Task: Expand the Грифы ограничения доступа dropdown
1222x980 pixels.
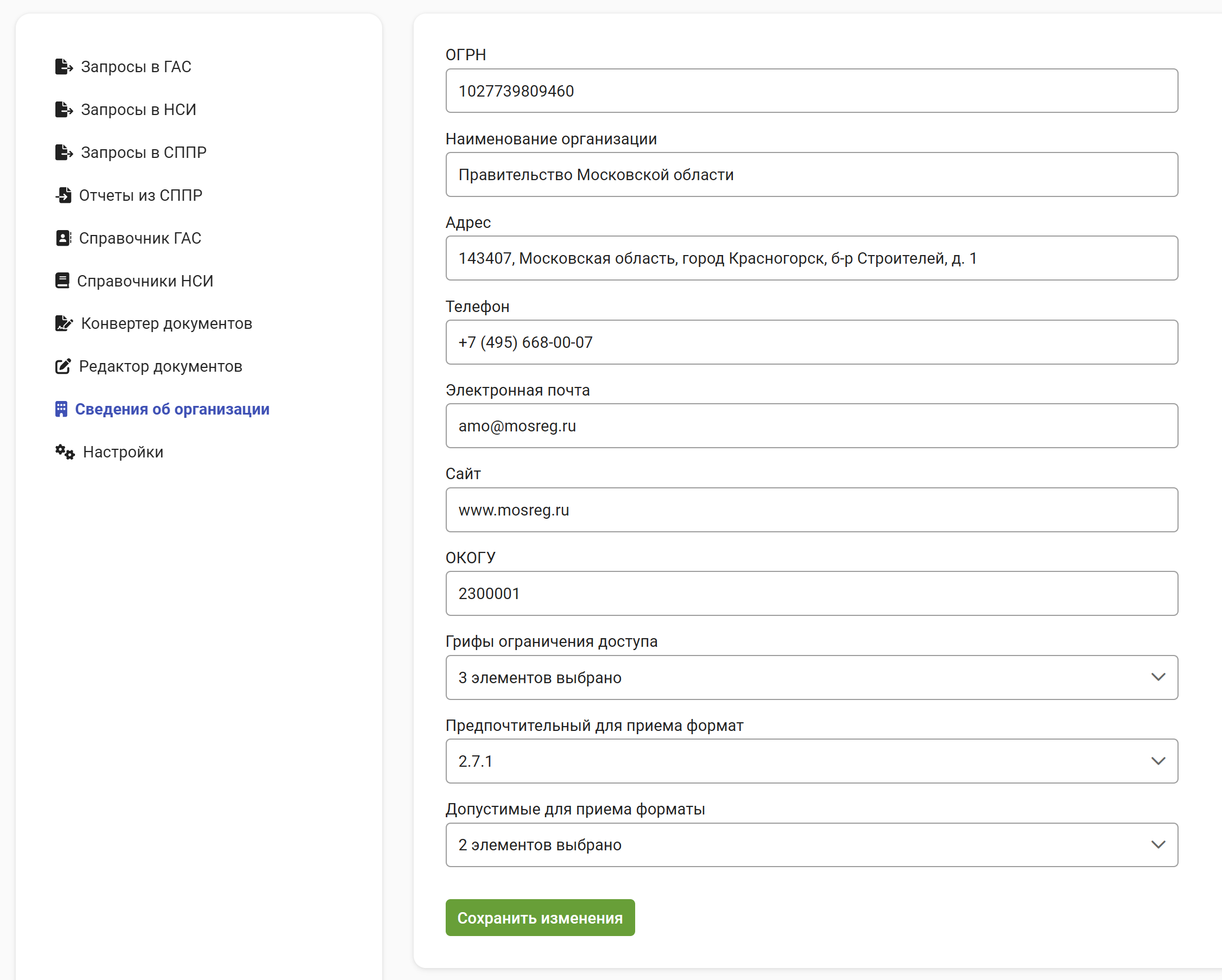Action: [x=812, y=678]
